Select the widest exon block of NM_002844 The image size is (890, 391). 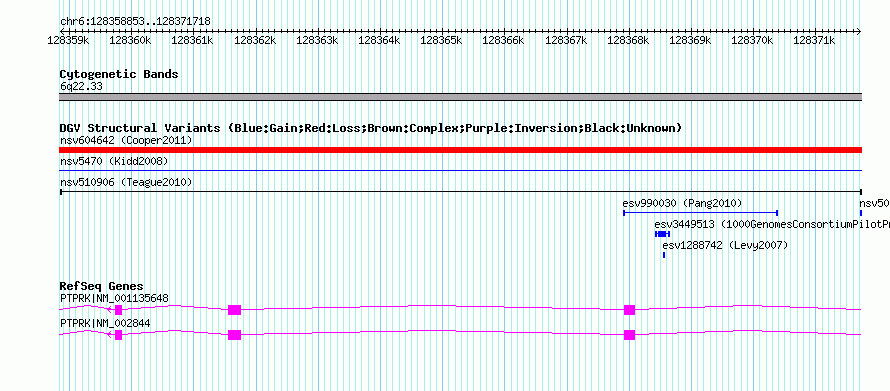coord(234,335)
